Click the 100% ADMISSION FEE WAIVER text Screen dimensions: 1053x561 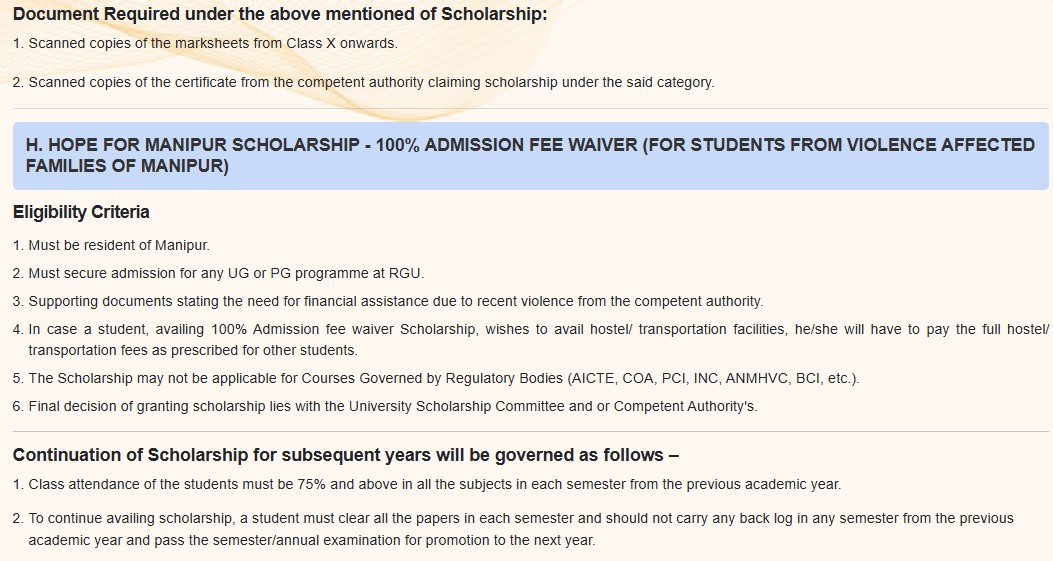coord(506,145)
